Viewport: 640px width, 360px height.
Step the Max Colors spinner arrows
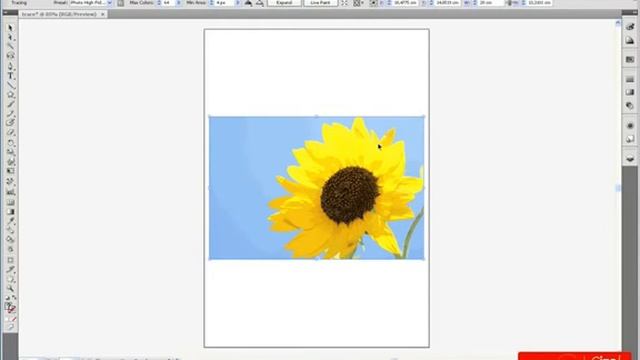[159, 3]
